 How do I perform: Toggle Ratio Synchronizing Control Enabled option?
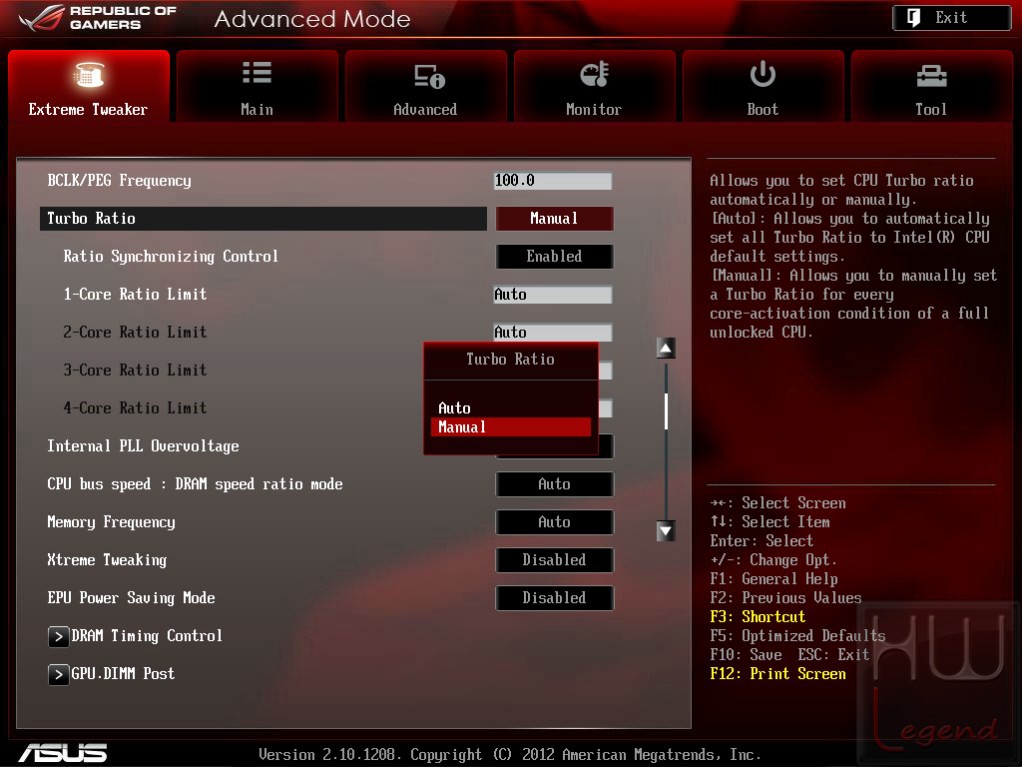point(554,256)
